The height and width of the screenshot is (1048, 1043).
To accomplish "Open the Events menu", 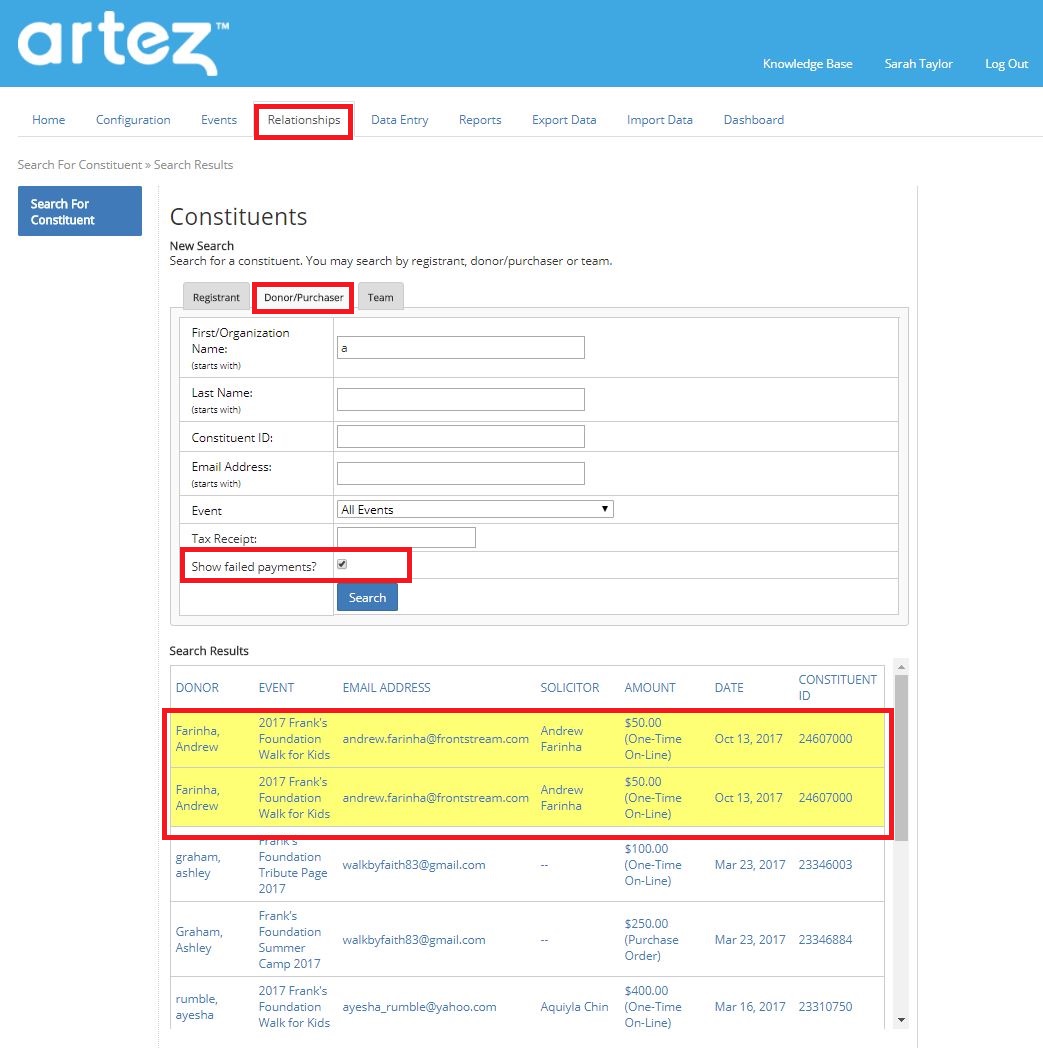I will 219,120.
